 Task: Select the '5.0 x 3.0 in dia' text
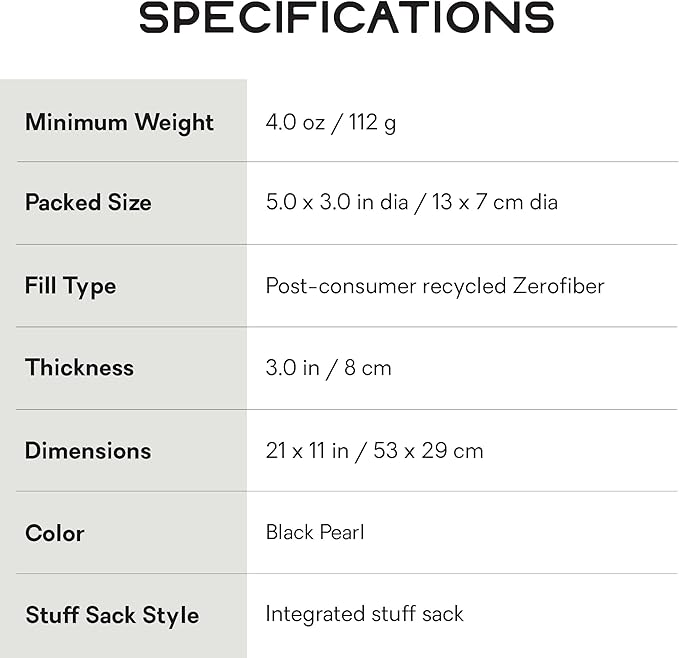pyautogui.click(x=336, y=202)
